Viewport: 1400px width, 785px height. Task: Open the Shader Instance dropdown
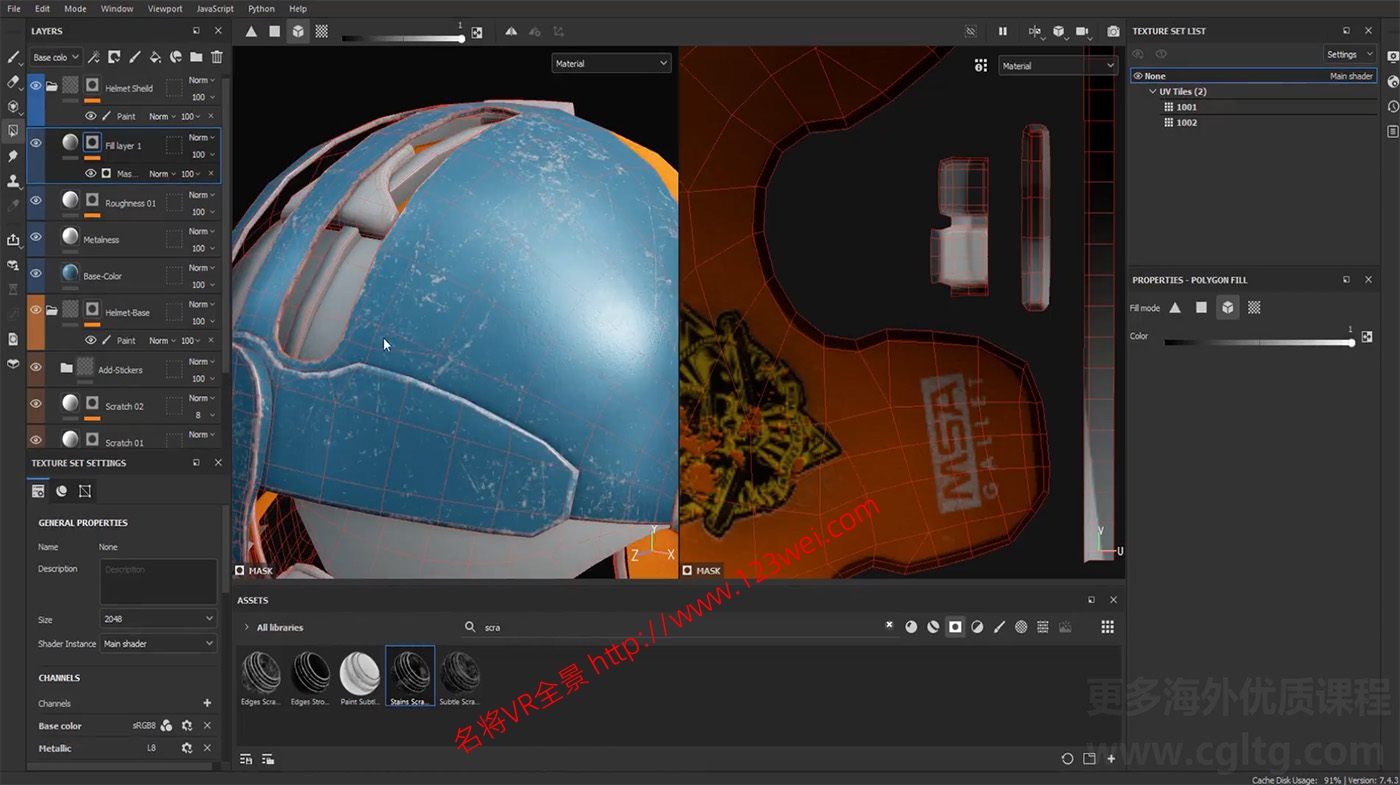157,644
